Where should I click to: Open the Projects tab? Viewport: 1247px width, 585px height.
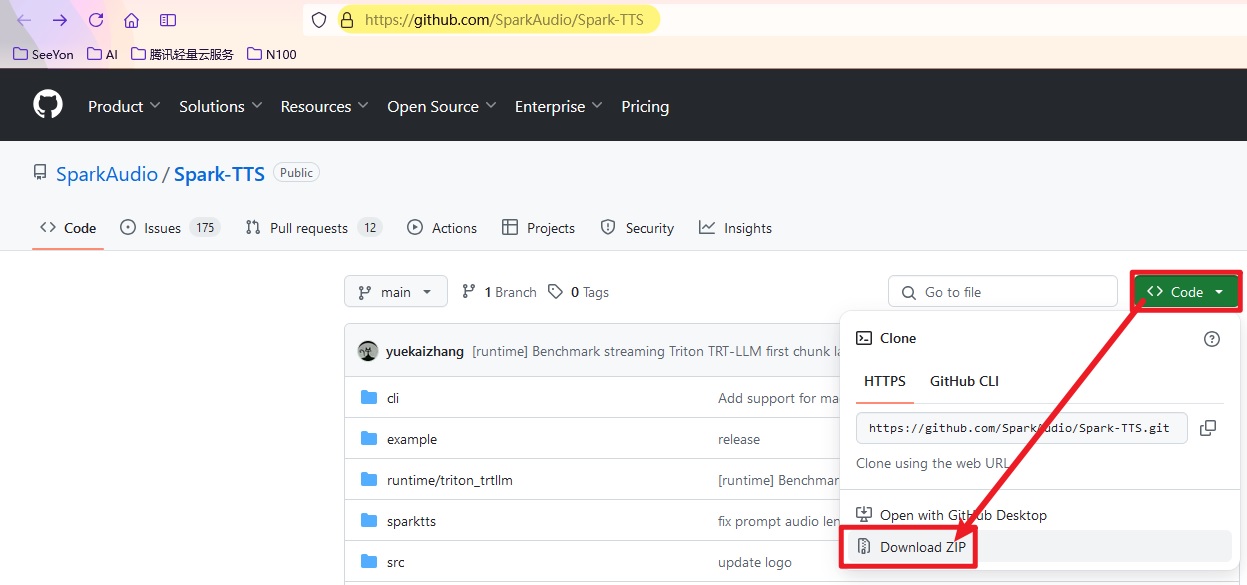click(x=538, y=228)
